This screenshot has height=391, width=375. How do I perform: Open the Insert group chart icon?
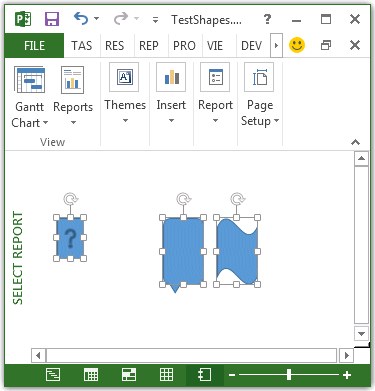[171, 77]
